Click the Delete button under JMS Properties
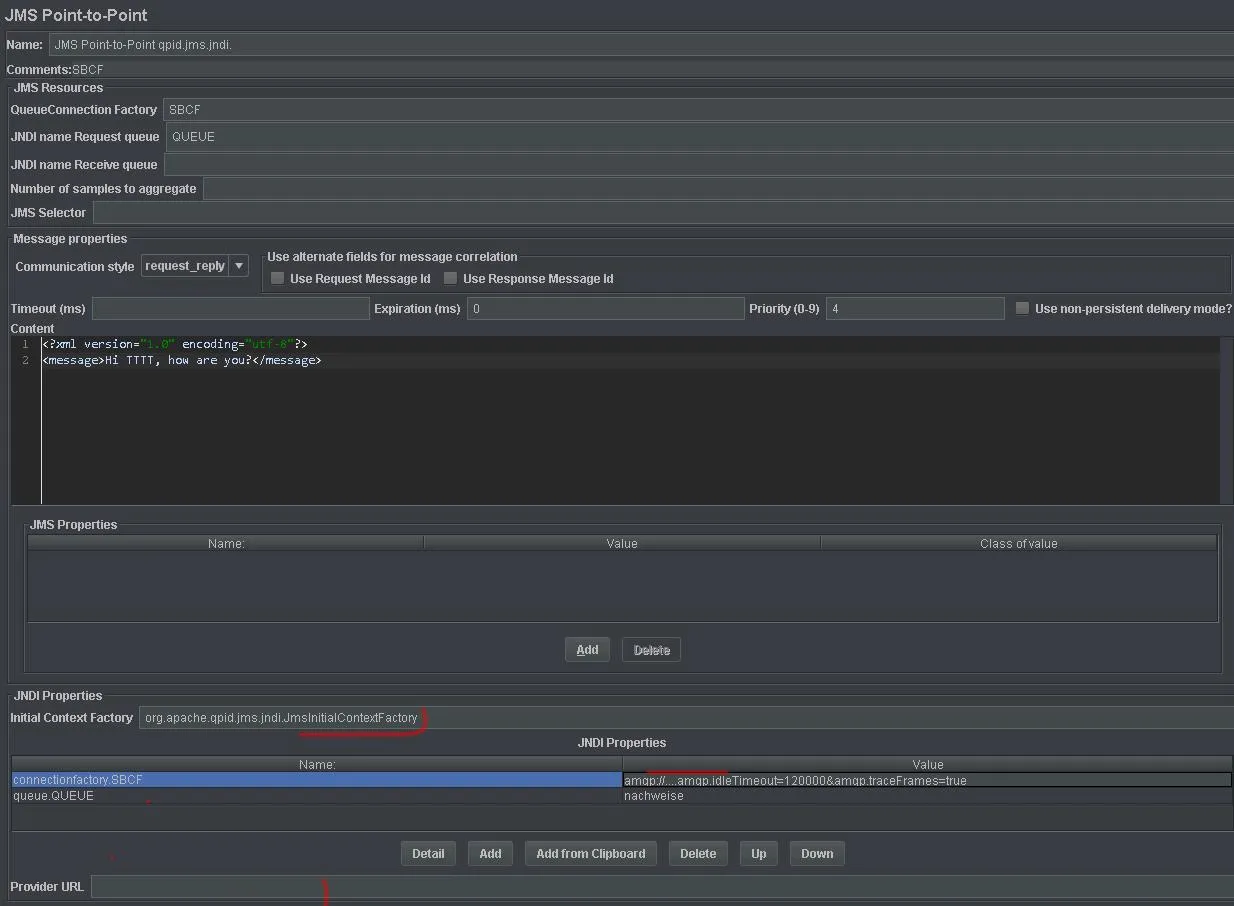 point(652,650)
